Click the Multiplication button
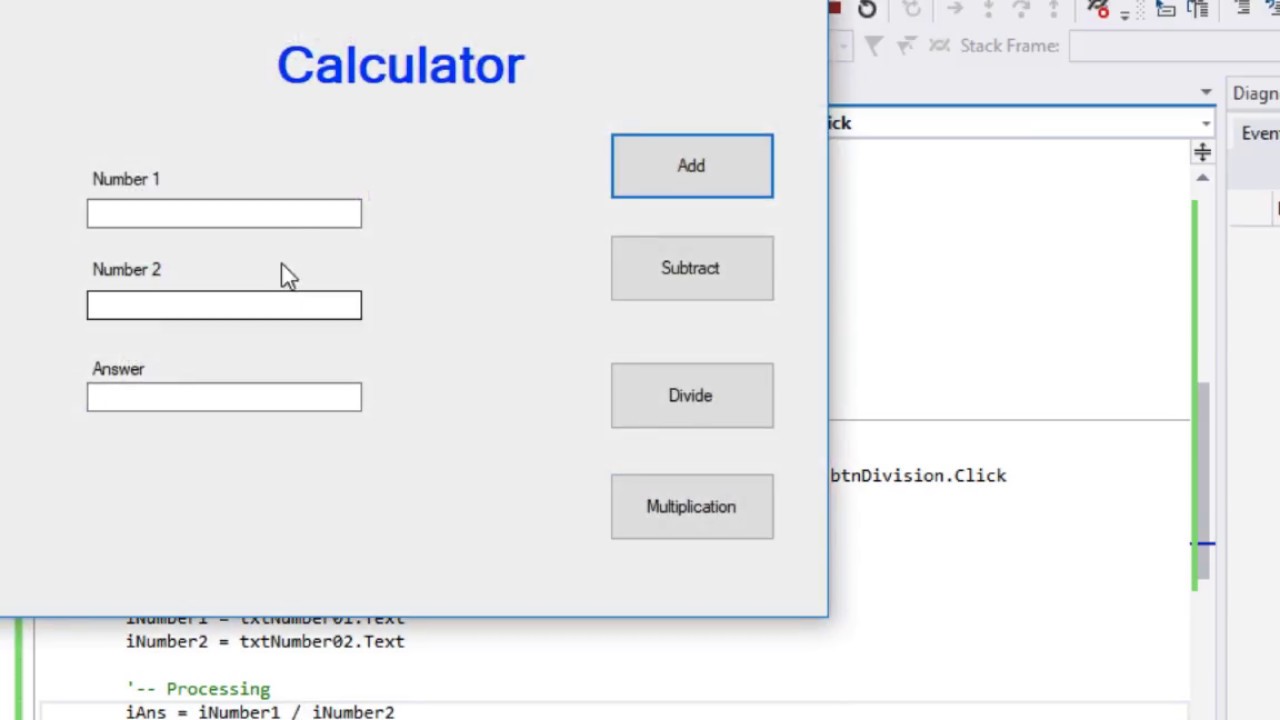The width and height of the screenshot is (1280, 720). [692, 506]
